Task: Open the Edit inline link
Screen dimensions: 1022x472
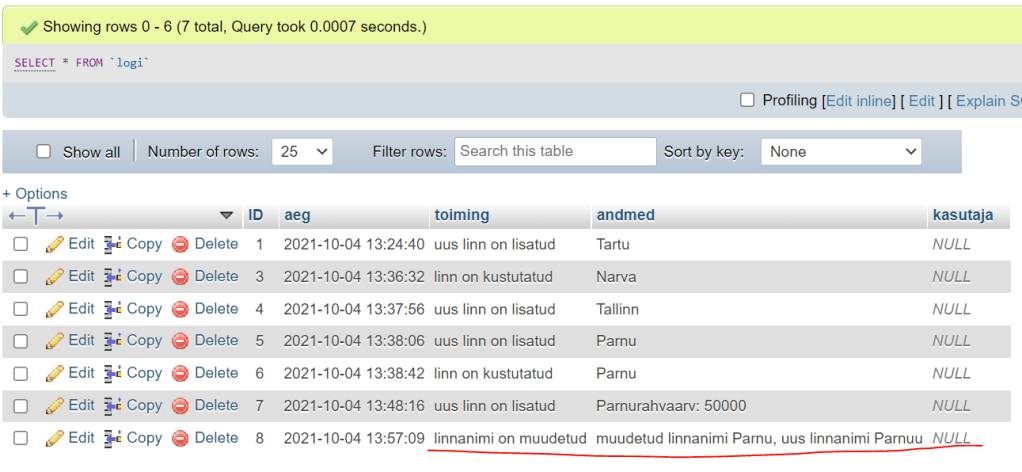Action: pos(858,100)
